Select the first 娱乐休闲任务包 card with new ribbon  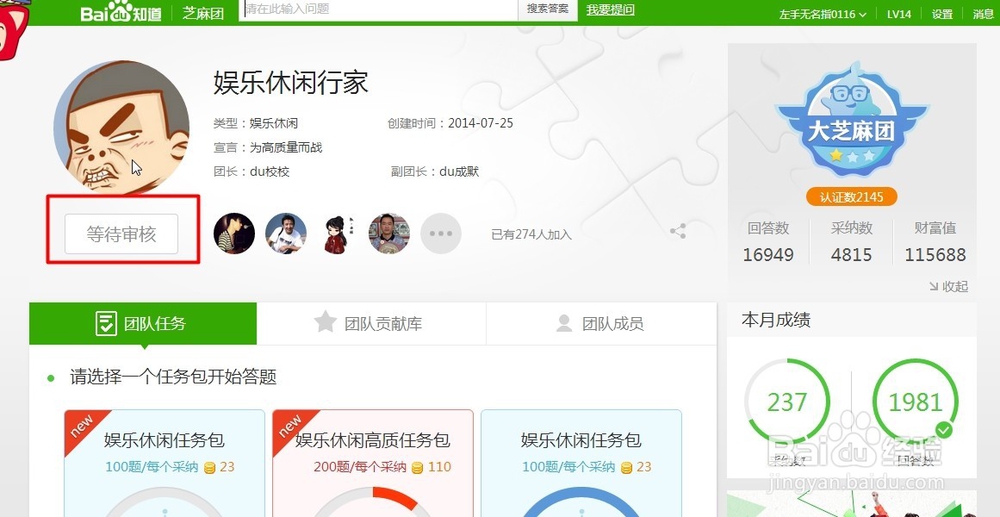[165, 463]
